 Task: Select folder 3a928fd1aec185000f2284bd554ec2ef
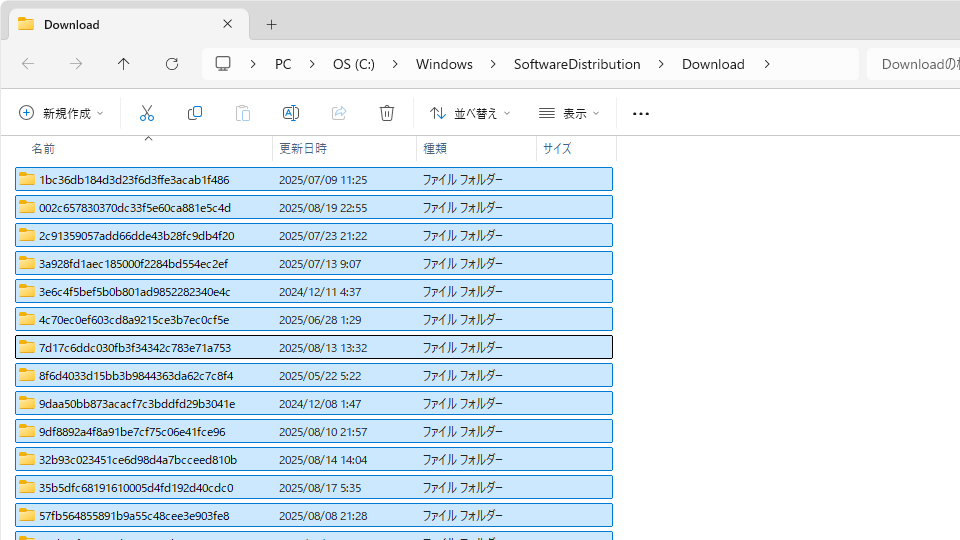pyautogui.click(x=314, y=263)
